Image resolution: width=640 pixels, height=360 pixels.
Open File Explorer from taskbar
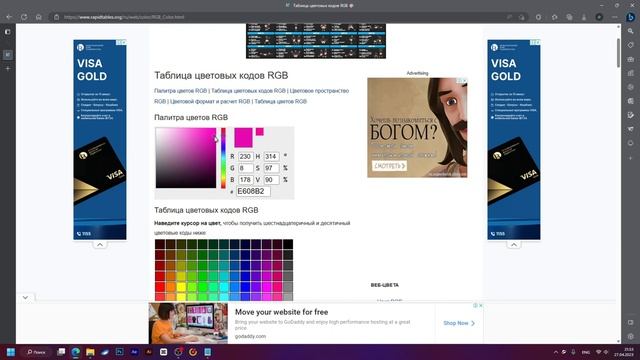[90, 352]
